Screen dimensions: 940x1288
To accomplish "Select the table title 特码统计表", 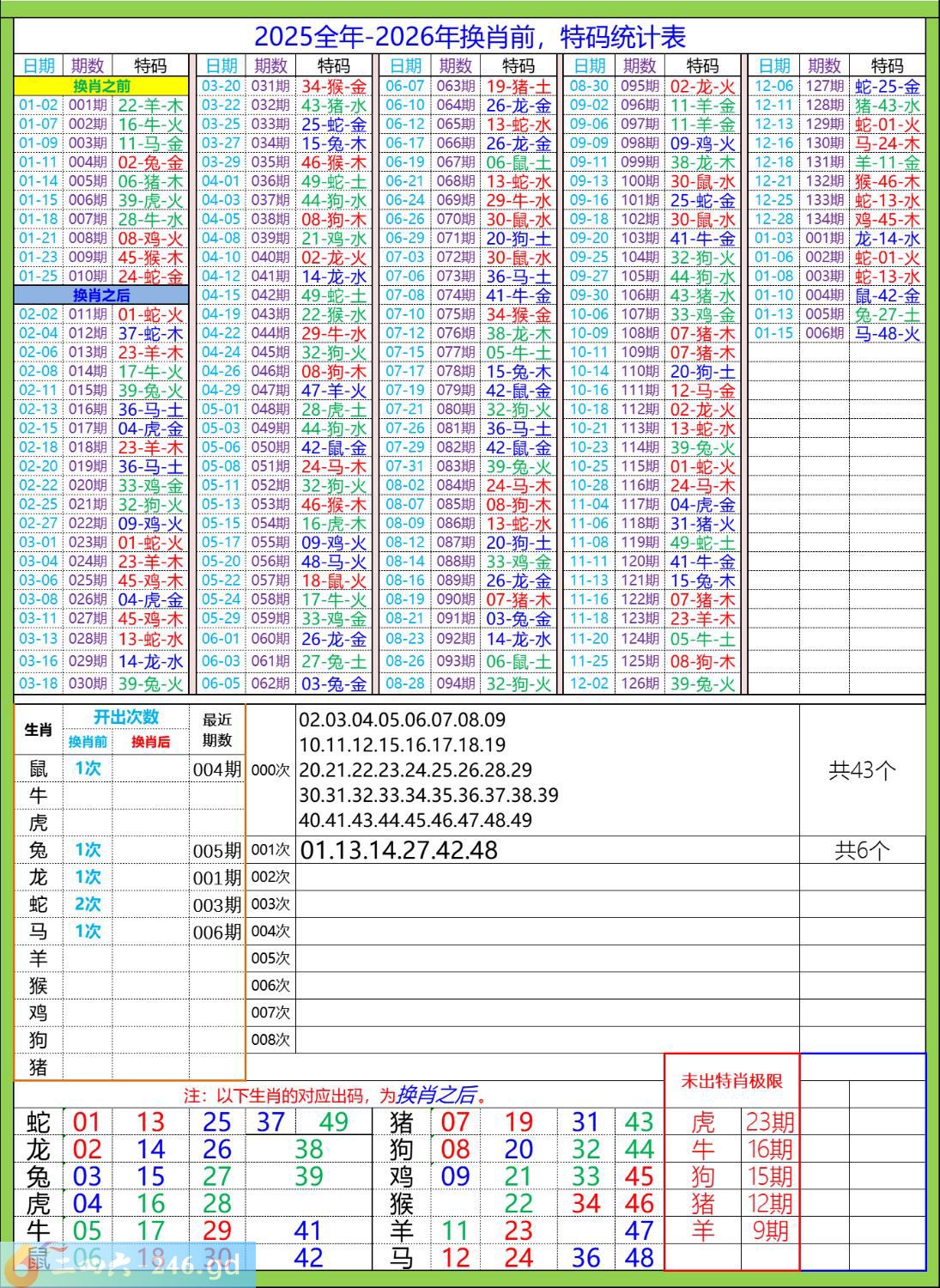I will point(470,37).
